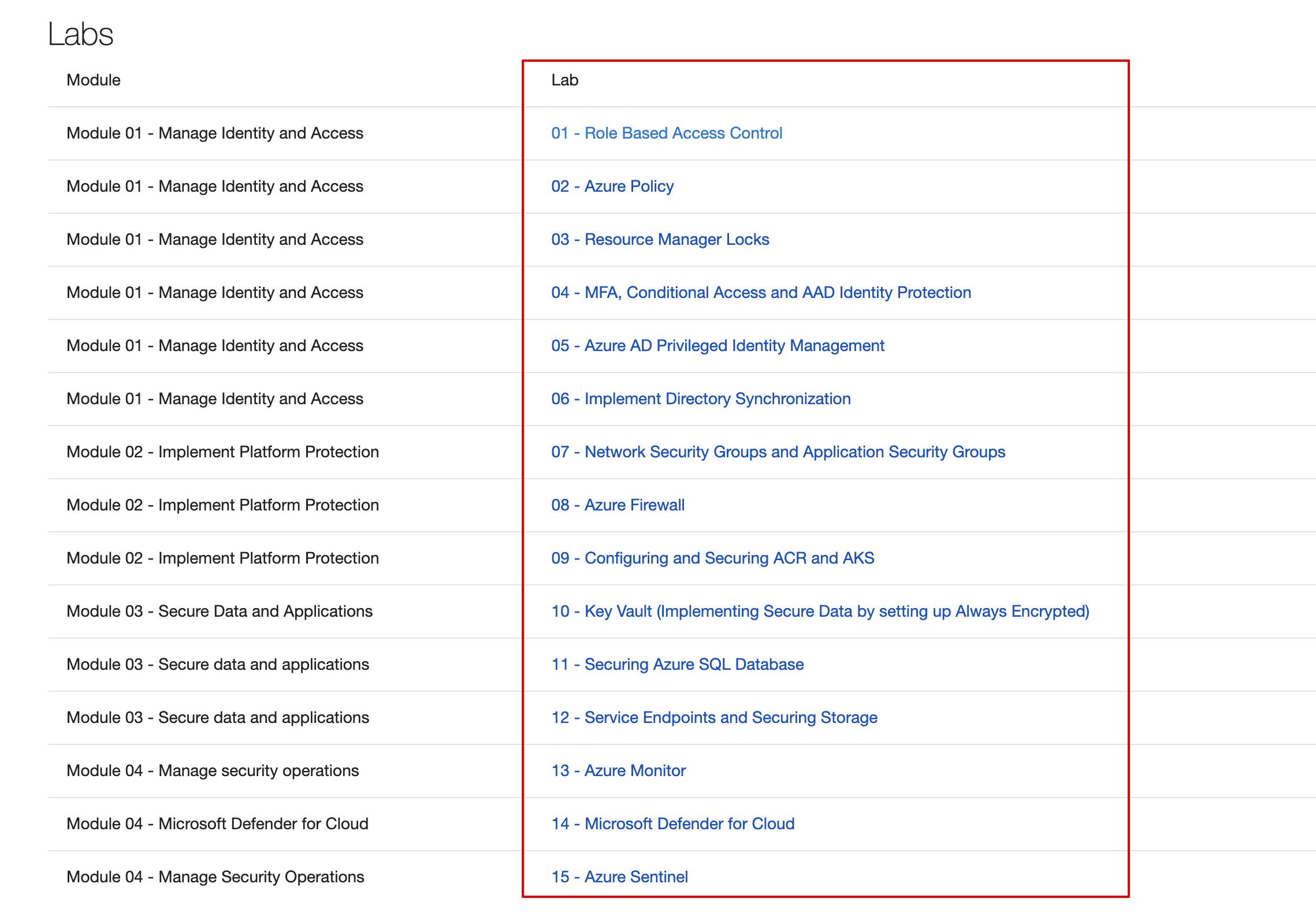Open the 15 - Azure Sentinel lab

[620, 877]
